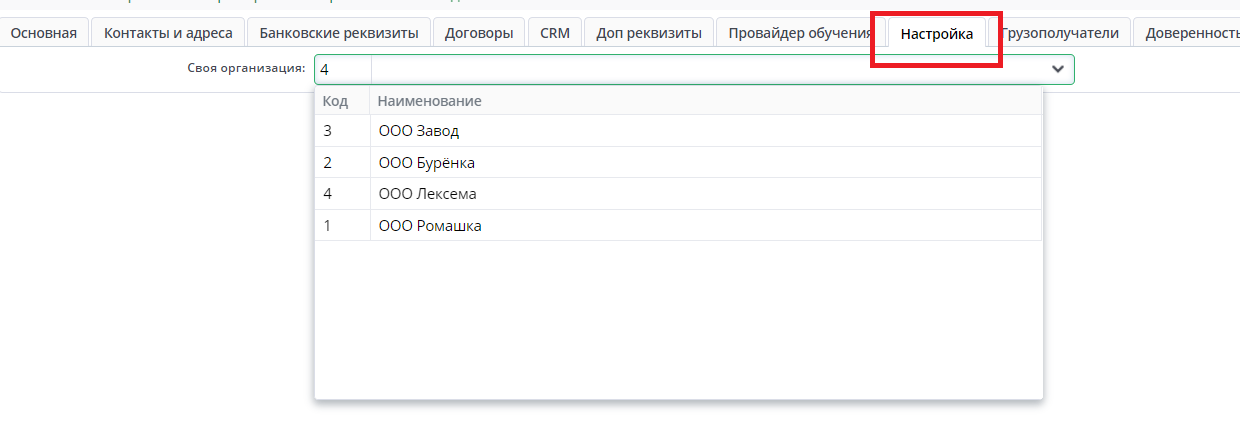The width and height of the screenshot is (1240, 433).
Task: Click the empty organization name field
Action: (x=700, y=69)
